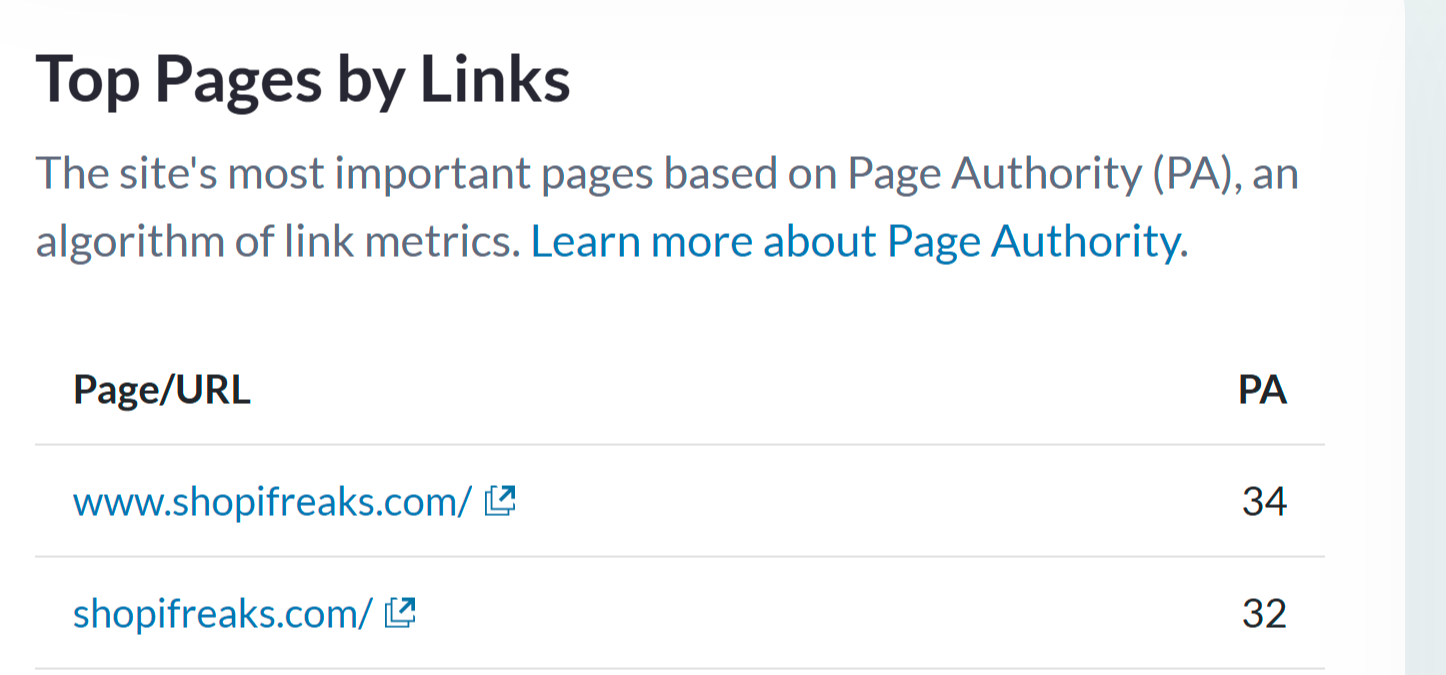Image resolution: width=1446 pixels, height=675 pixels.
Task: Select the PA score 32
Action: tap(1264, 613)
